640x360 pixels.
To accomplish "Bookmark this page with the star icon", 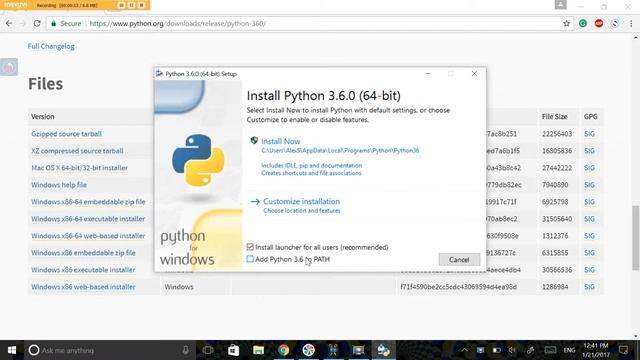I will [x=567, y=24].
